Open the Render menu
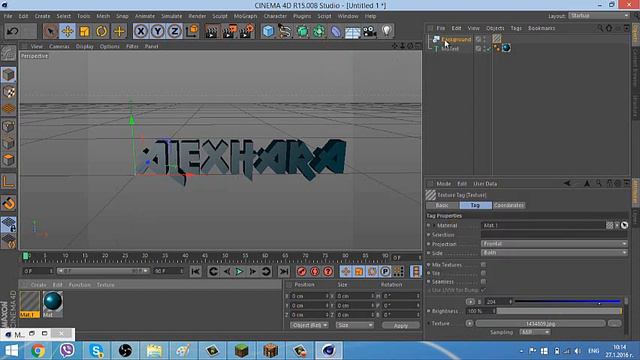Viewport: 640px width, 360px height. (x=197, y=16)
